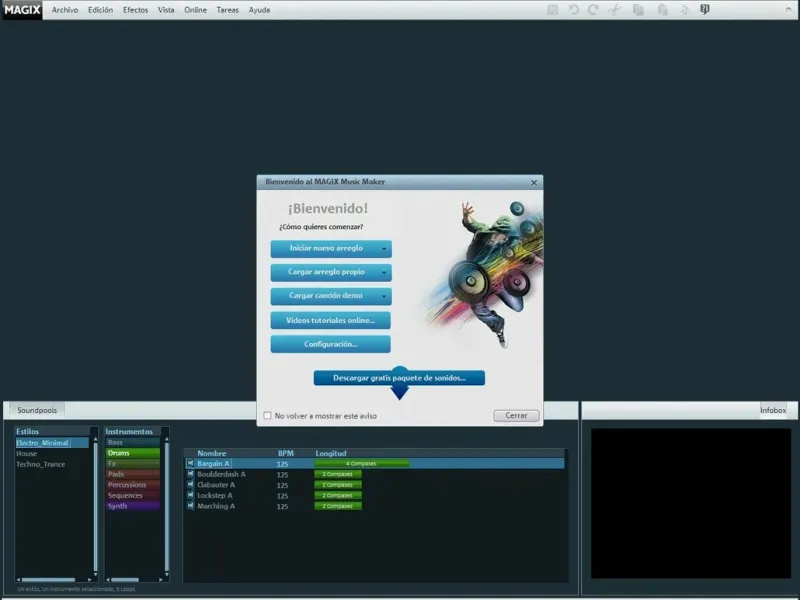Preview Bargain A loop speaker icon
The width and height of the screenshot is (800, 600).
[190, 463]
